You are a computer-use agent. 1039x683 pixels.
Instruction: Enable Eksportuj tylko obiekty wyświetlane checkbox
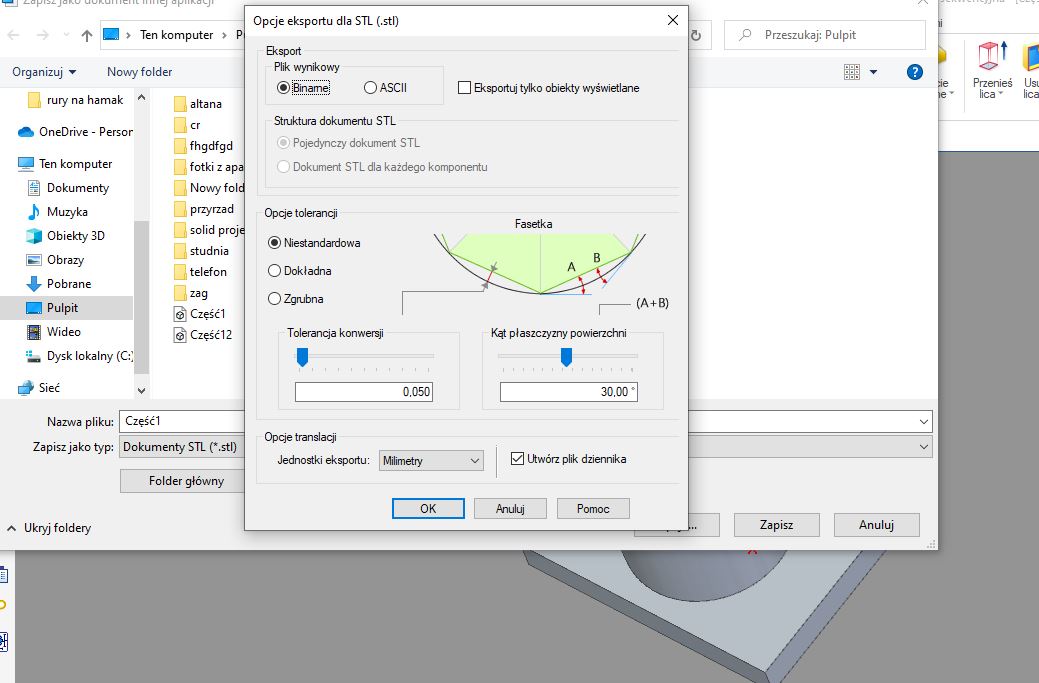[x=464, y=88]
